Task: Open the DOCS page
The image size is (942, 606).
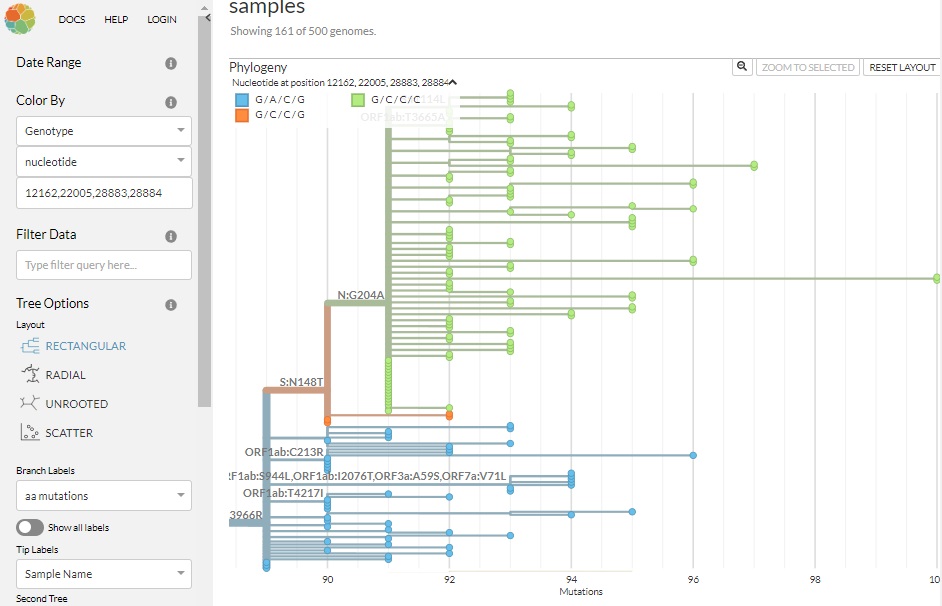Action: pos(72,18)
